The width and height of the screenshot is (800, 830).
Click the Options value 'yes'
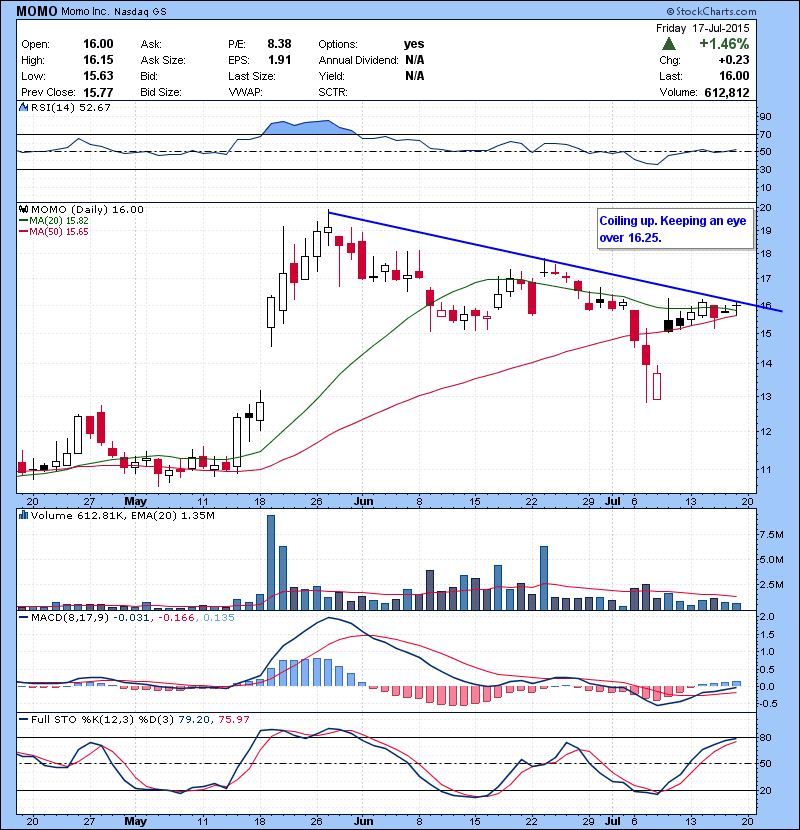click(x=414, y=44)
